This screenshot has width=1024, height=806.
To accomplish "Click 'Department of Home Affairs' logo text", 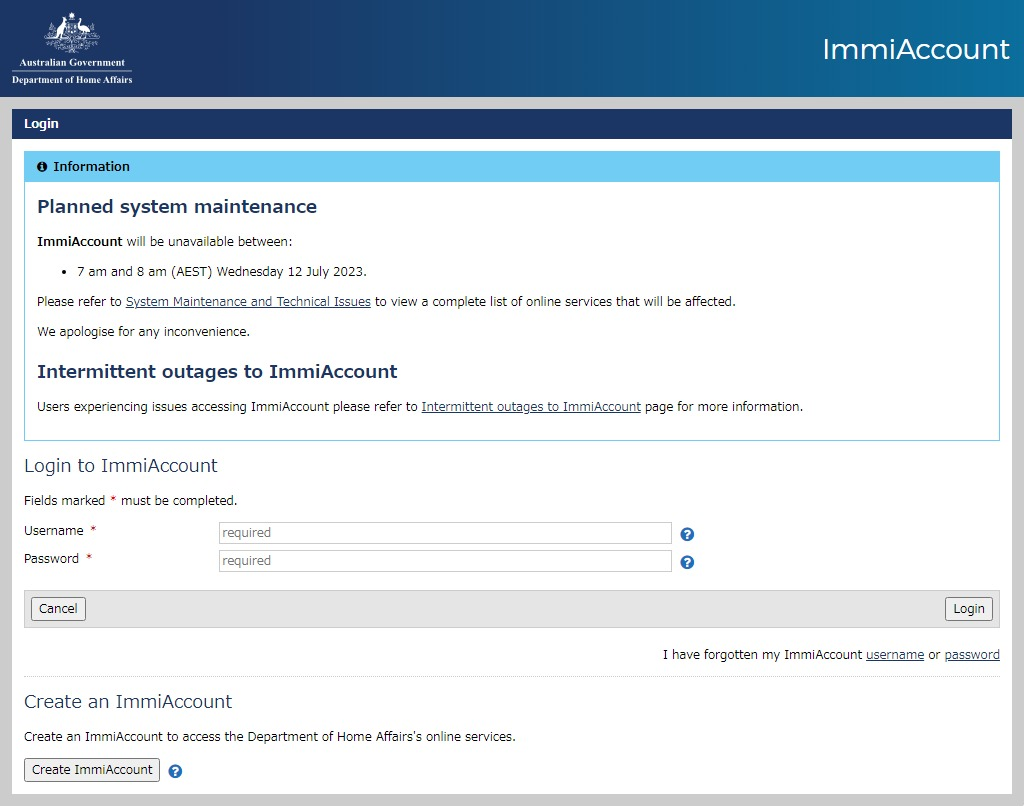I will pos(72,80).
